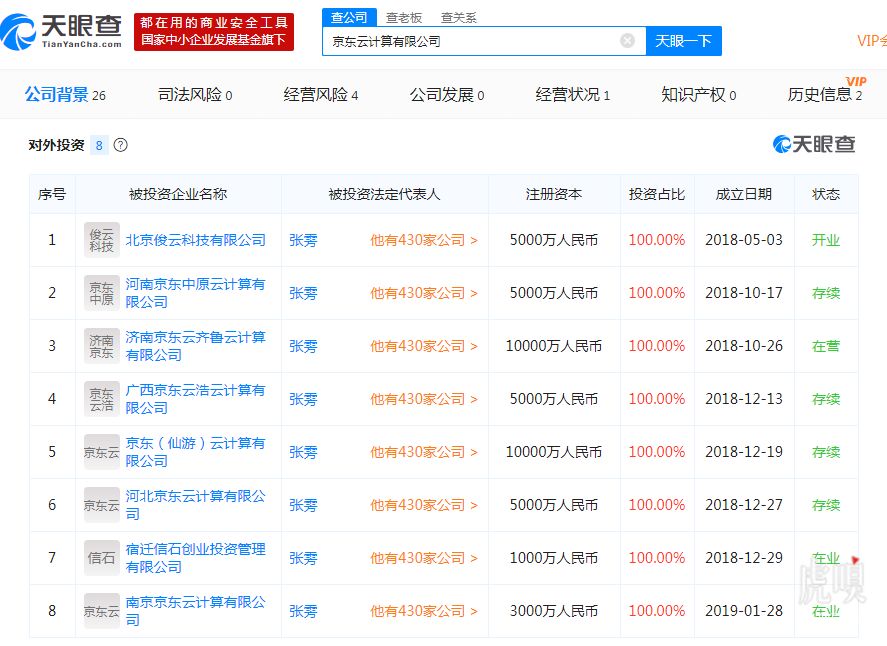The height and width of the screenshot is (646, 887).
Task: Click the 济南京东 company logo thumbnail
Action: (x=102, y=346)
